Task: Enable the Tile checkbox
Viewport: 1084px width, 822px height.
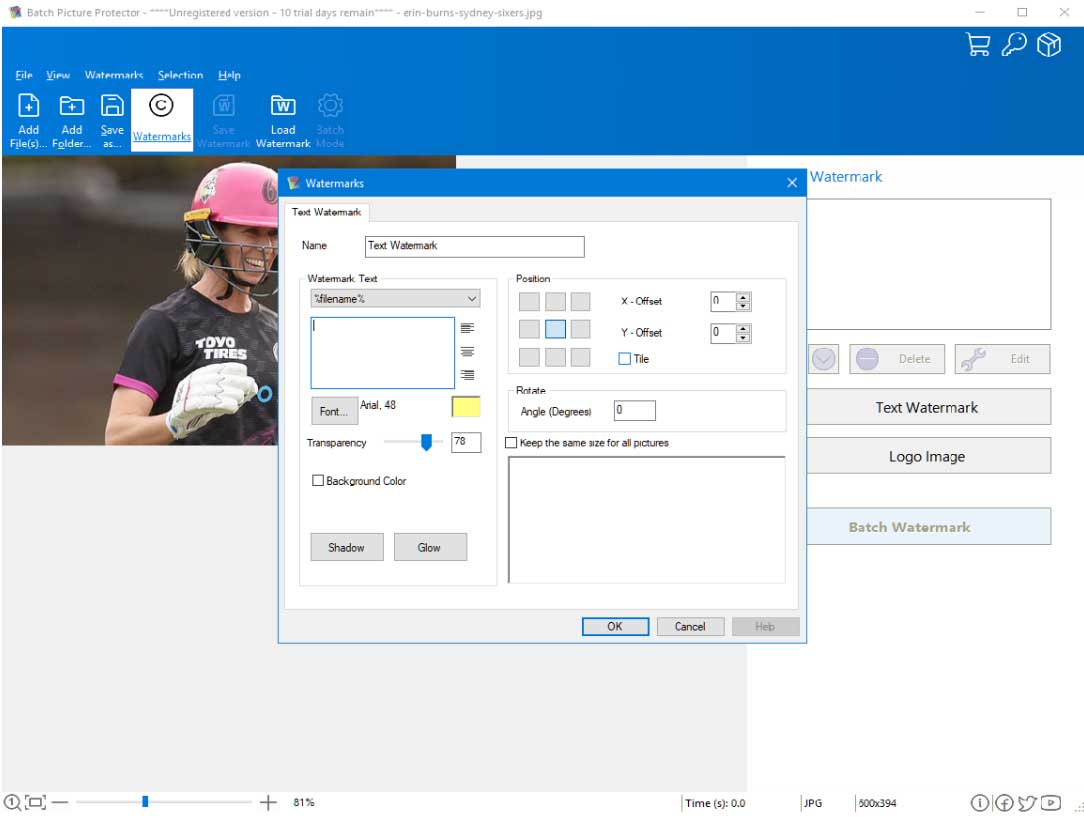Action: 625,359
